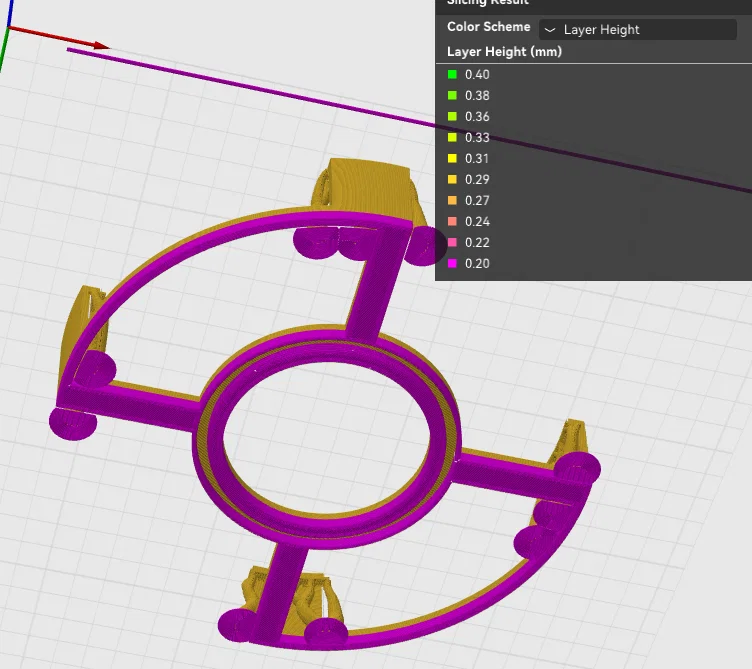Click the '0.38' legend value text

point(477,95)
